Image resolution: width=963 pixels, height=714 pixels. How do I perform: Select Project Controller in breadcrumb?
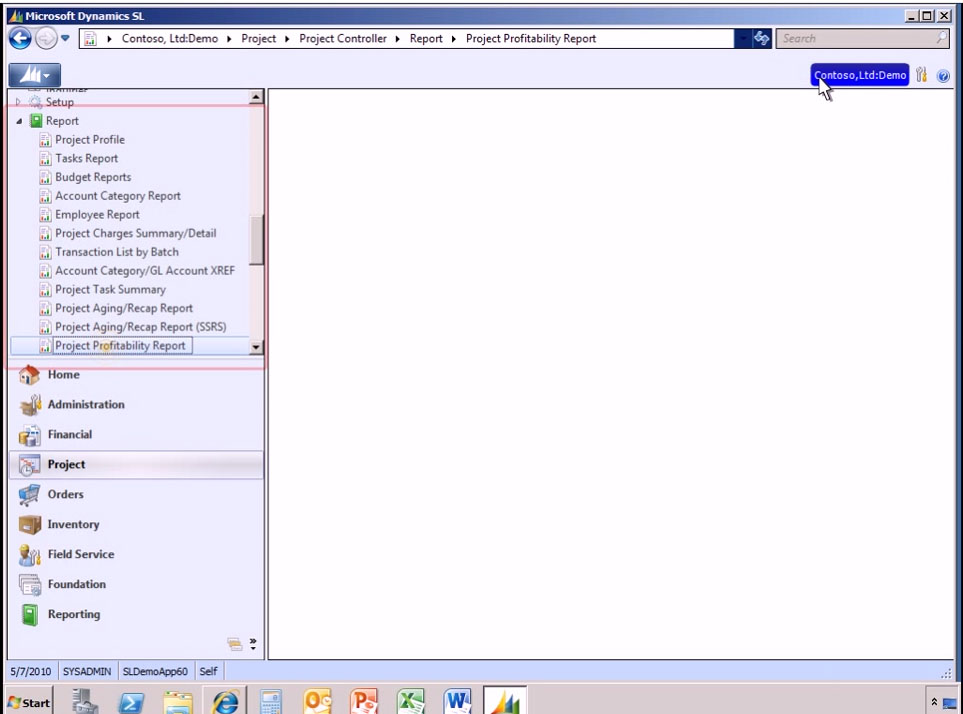343,39
